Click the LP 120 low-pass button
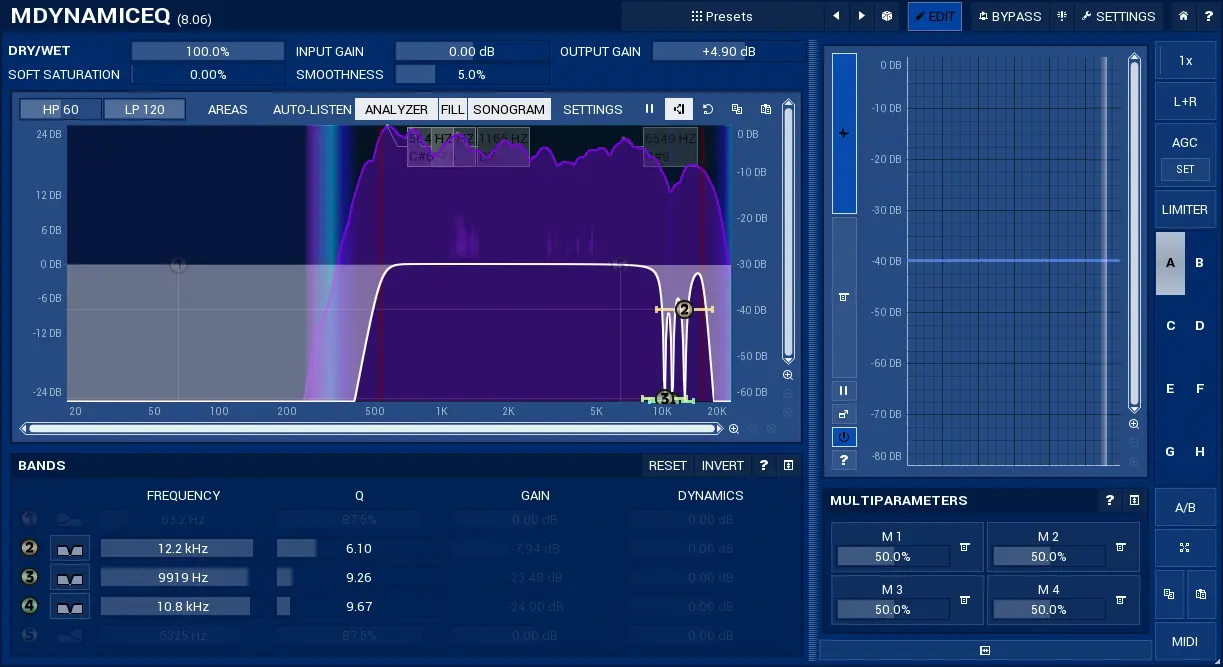The image size is (1223, 667). tap(145, 109)
